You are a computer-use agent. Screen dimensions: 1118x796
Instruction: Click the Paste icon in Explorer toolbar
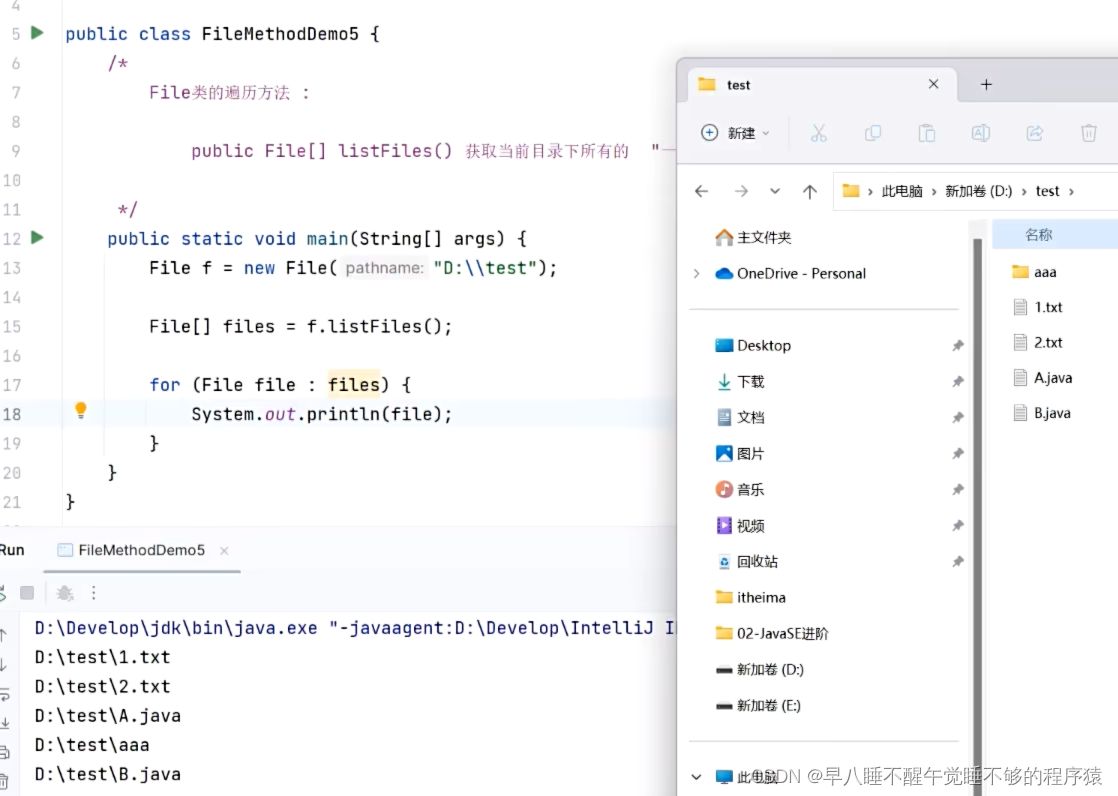926,132
